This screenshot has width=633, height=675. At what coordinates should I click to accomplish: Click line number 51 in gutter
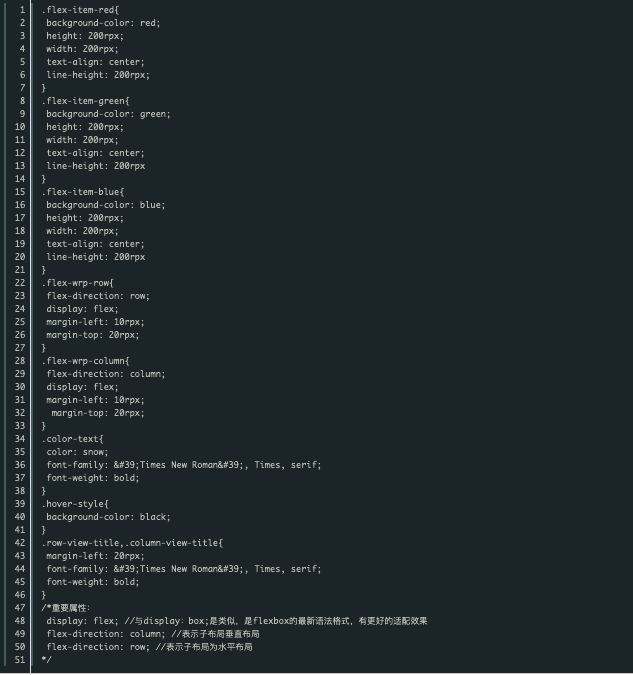(20, 660)
